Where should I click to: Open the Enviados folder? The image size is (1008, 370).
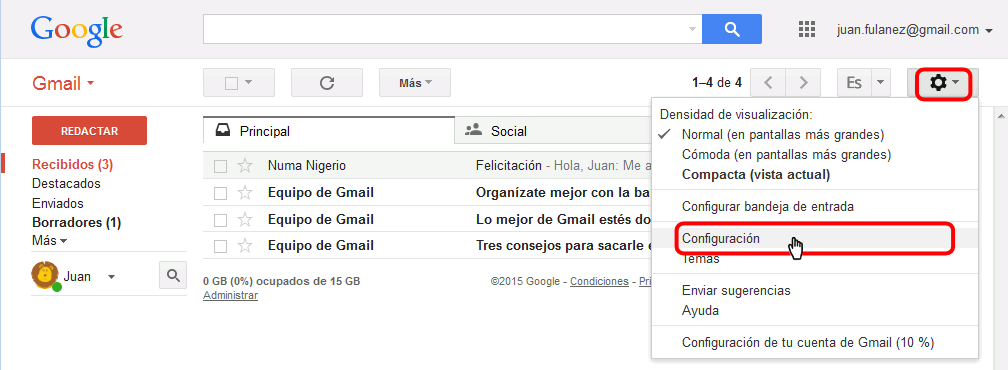tap(58, 204)
